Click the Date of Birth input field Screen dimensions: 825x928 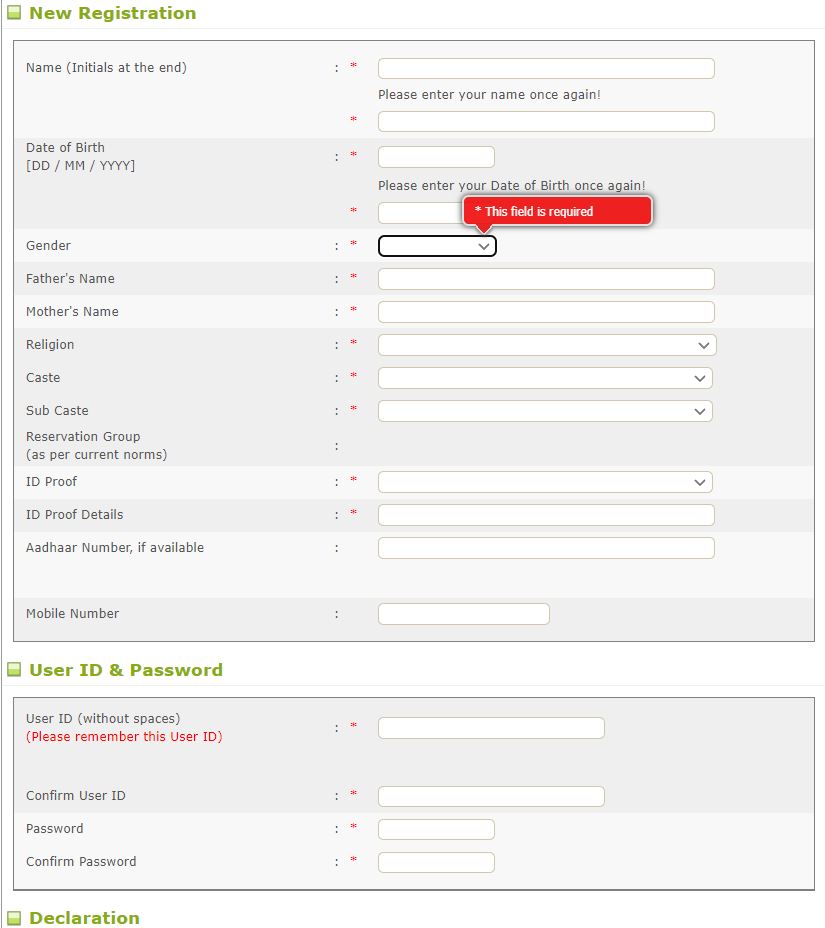[x=436, y=156]
